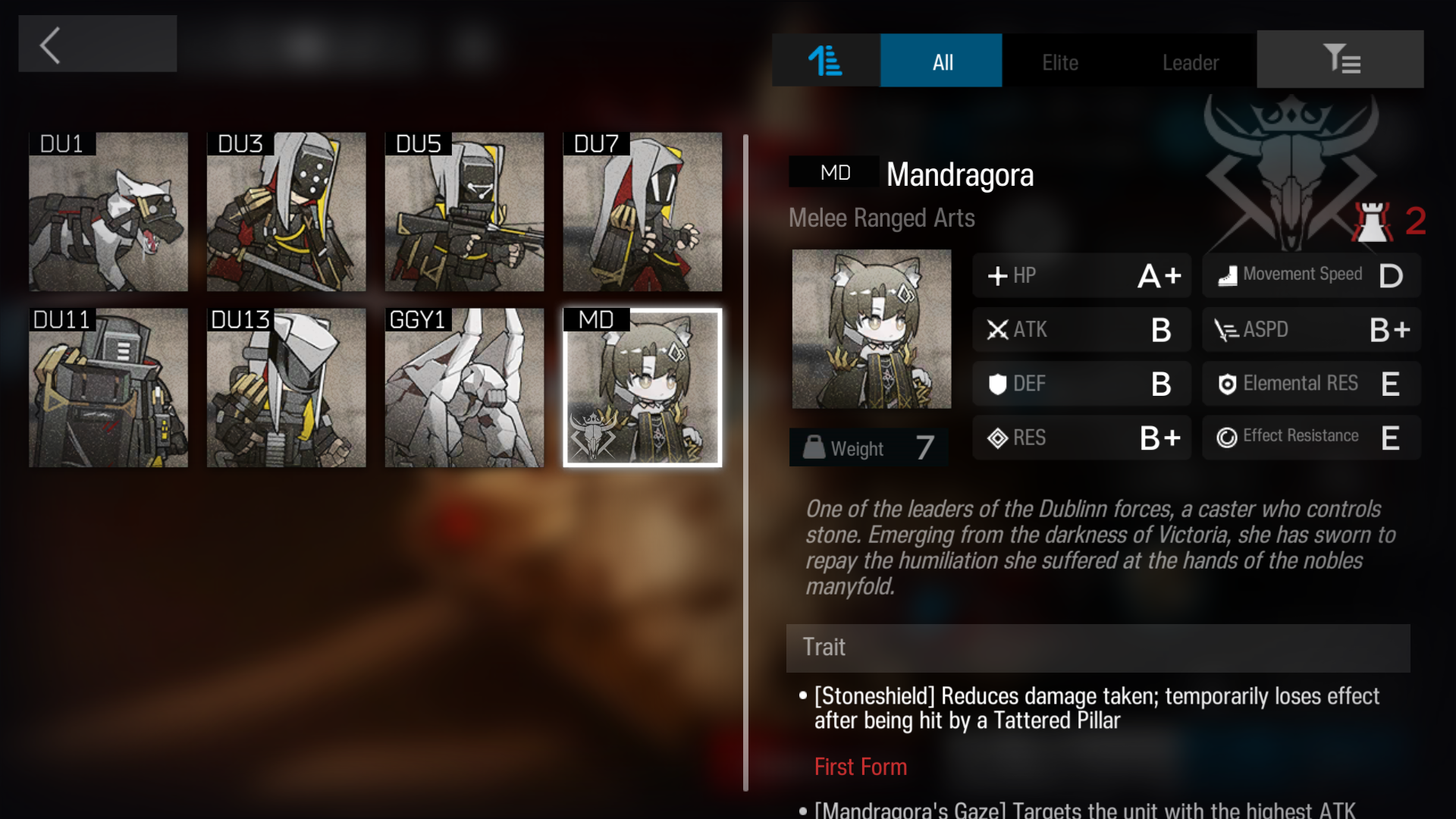Open the filter list icon
Image resolution: width=1456 pixels, height=819 pixels.
1340,59
